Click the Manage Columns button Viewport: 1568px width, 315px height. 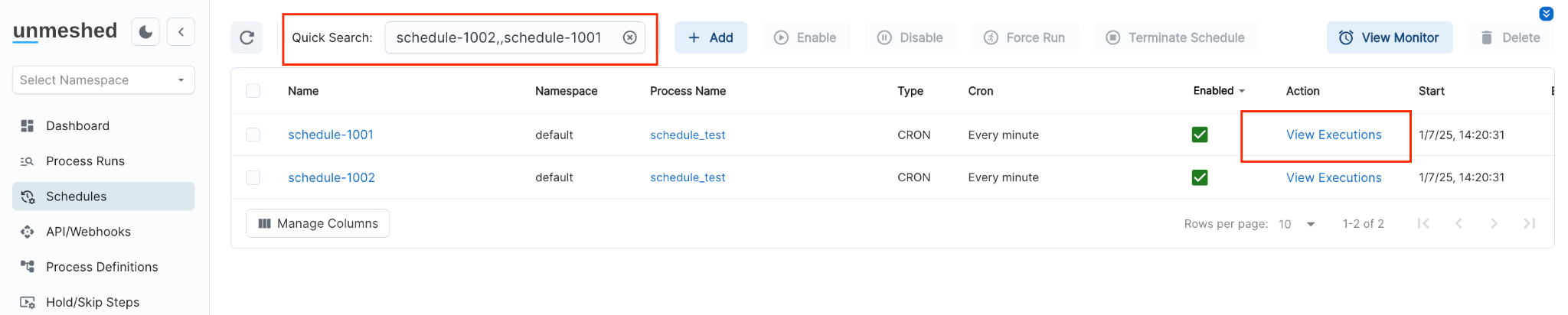coord(318,223)
